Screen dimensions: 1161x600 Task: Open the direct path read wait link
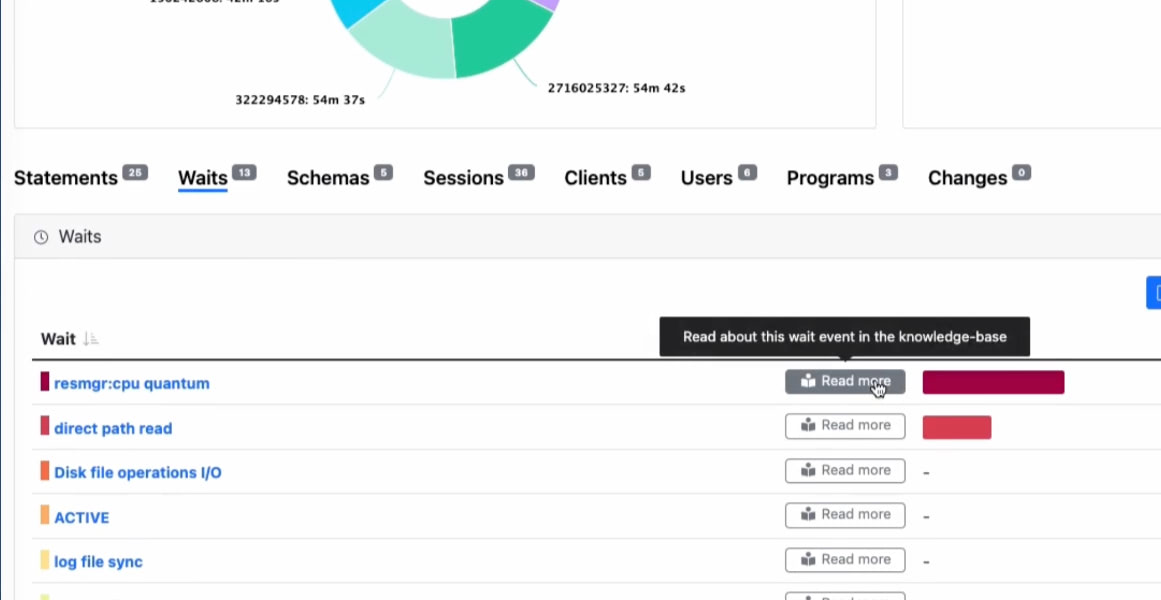click(x=113, y=428)
